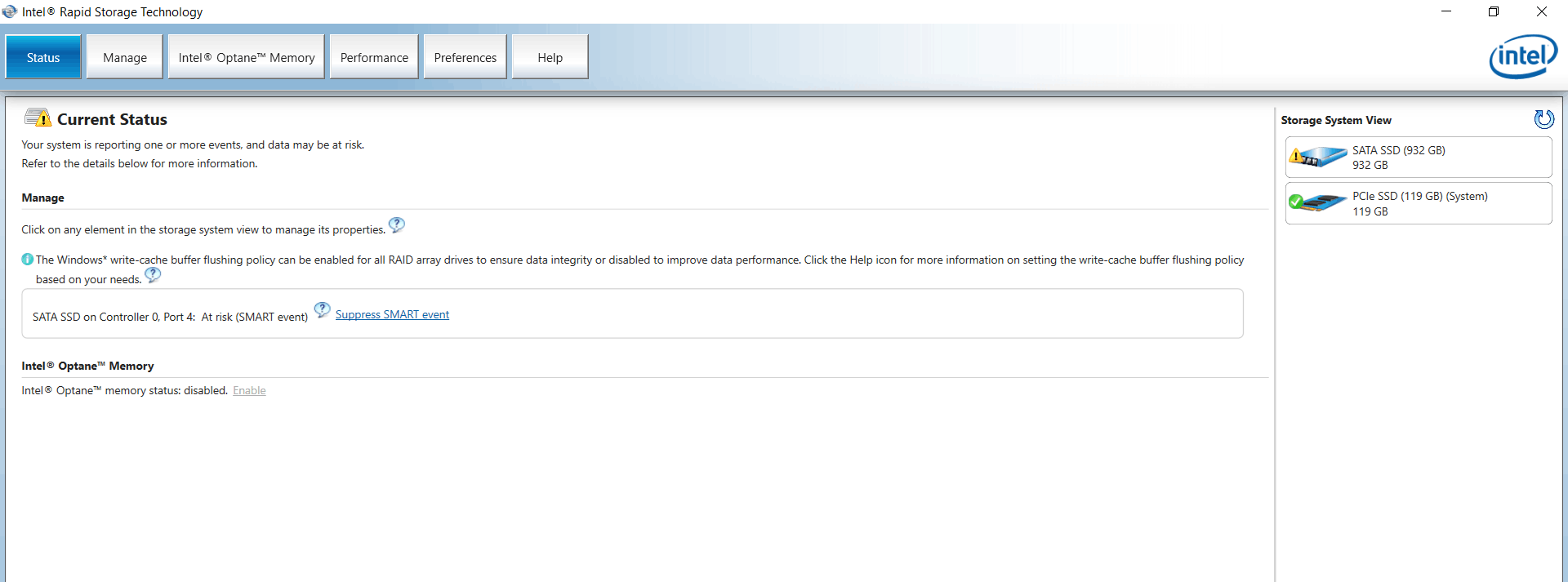This screenshot has height=582, width=1568.
Task: Click the Rapid Storage Technology title bar icon
Action: (10, 11)
